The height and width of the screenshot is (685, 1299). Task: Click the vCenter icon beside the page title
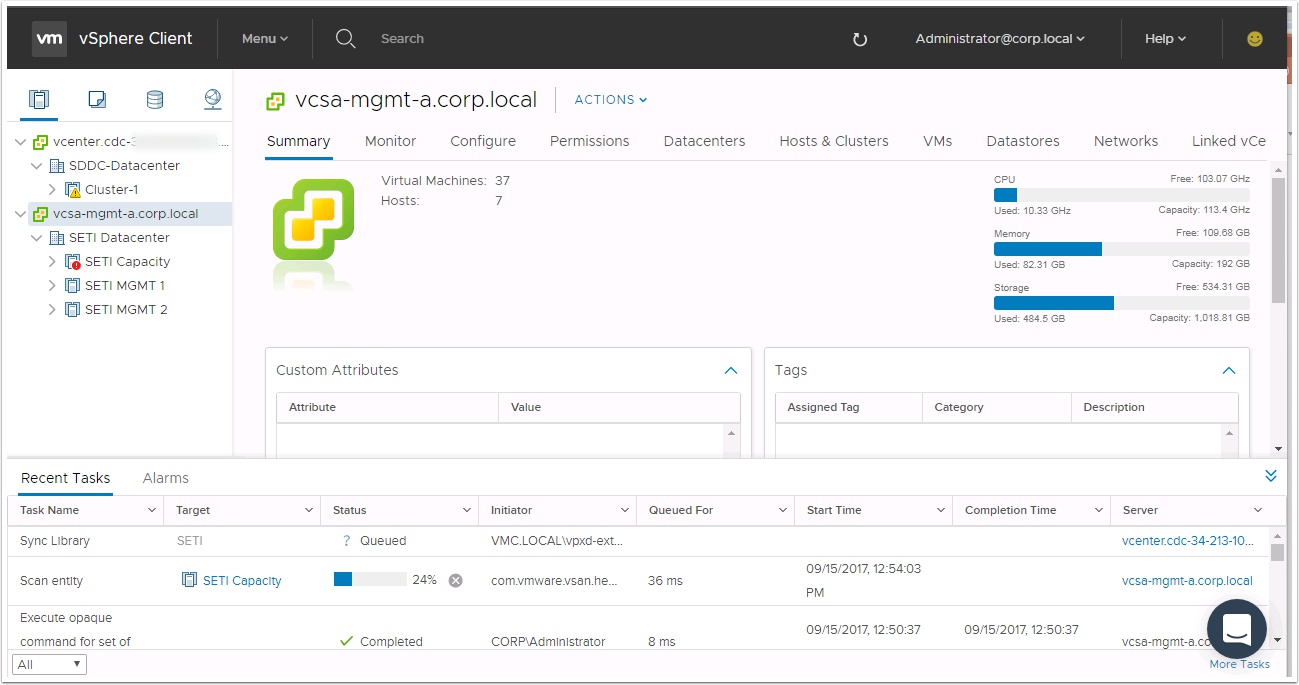(x=275, y=100)
